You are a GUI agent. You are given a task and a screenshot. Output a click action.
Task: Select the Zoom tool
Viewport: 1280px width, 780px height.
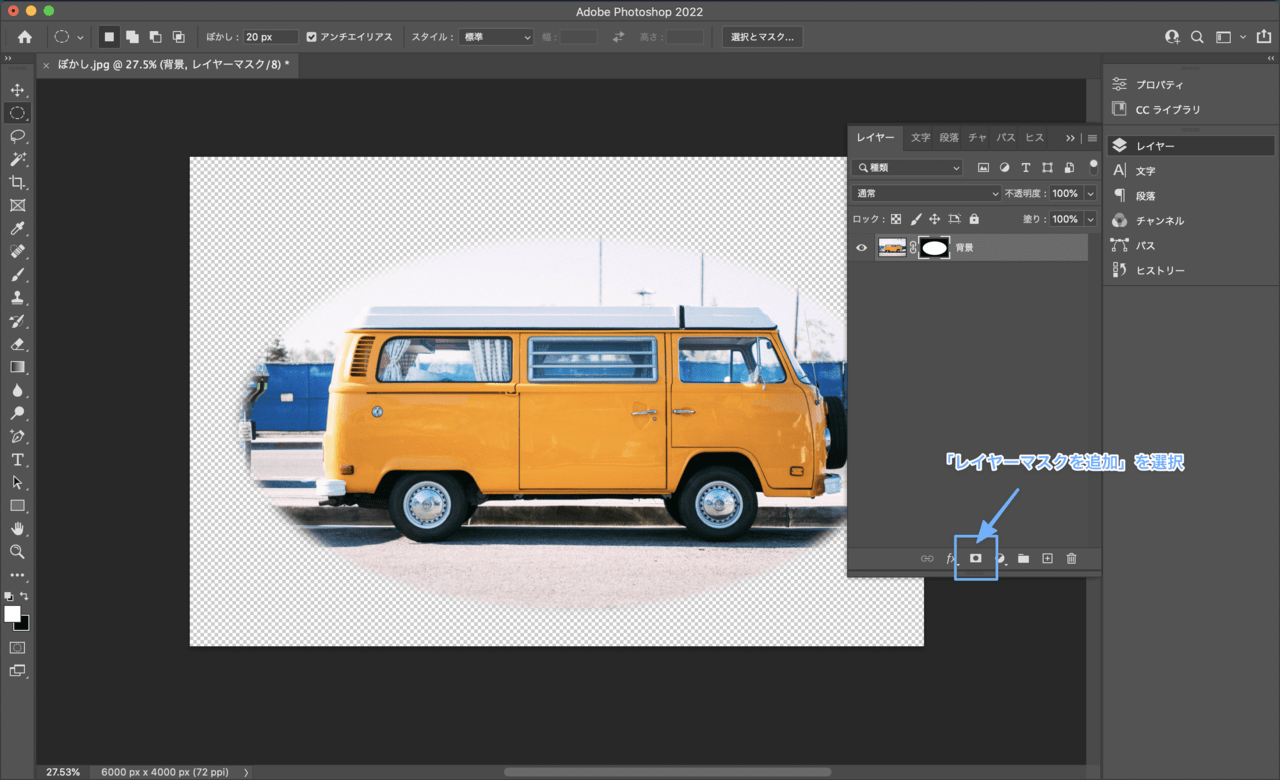(x=17, y=551)
